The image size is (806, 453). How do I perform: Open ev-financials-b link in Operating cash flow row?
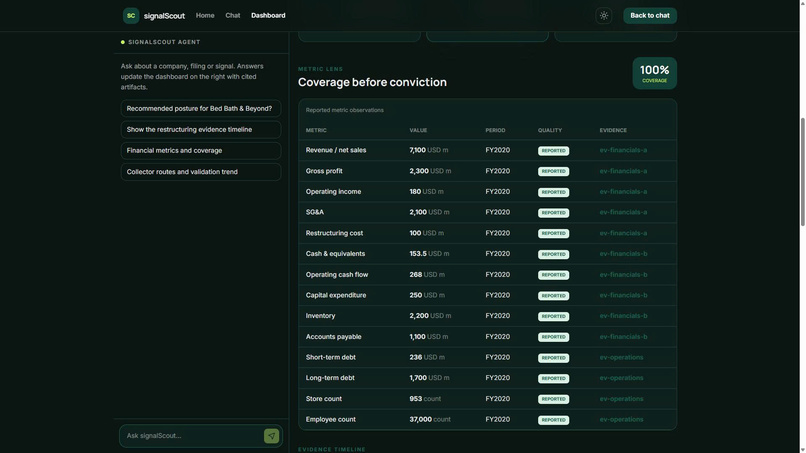623,275
